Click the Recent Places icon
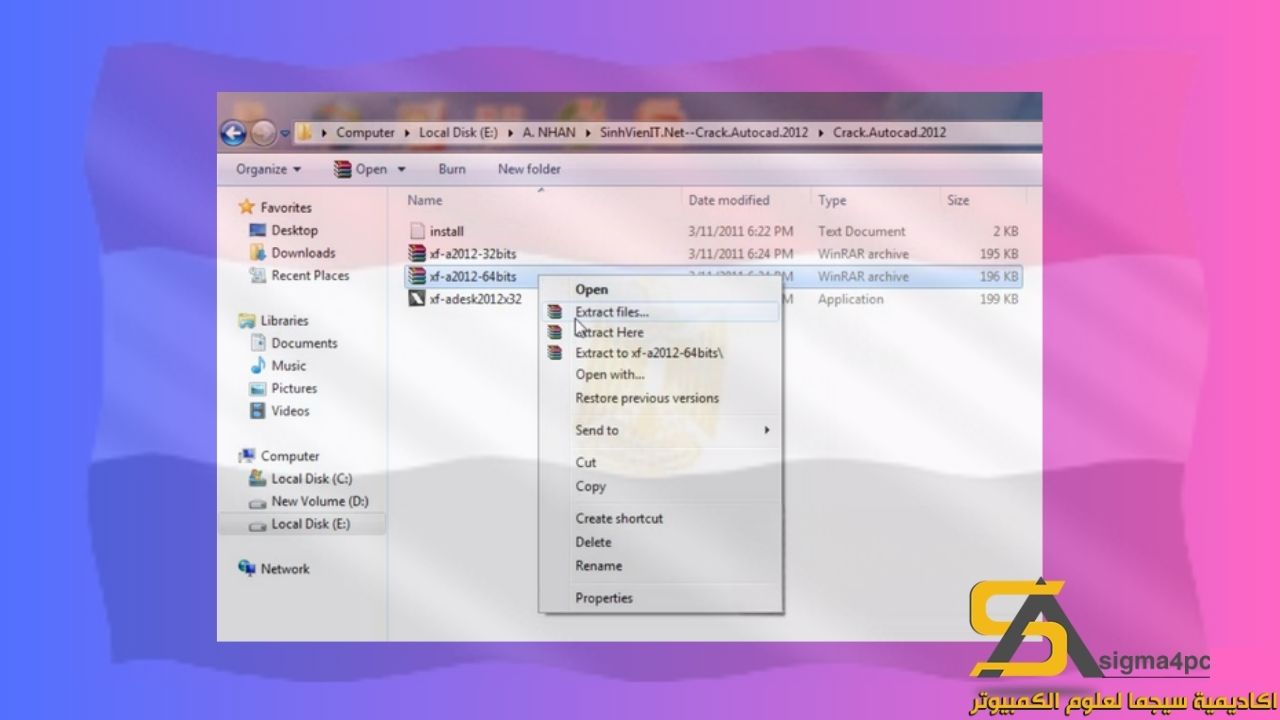 pyautogui.click(x=257, y=275)
